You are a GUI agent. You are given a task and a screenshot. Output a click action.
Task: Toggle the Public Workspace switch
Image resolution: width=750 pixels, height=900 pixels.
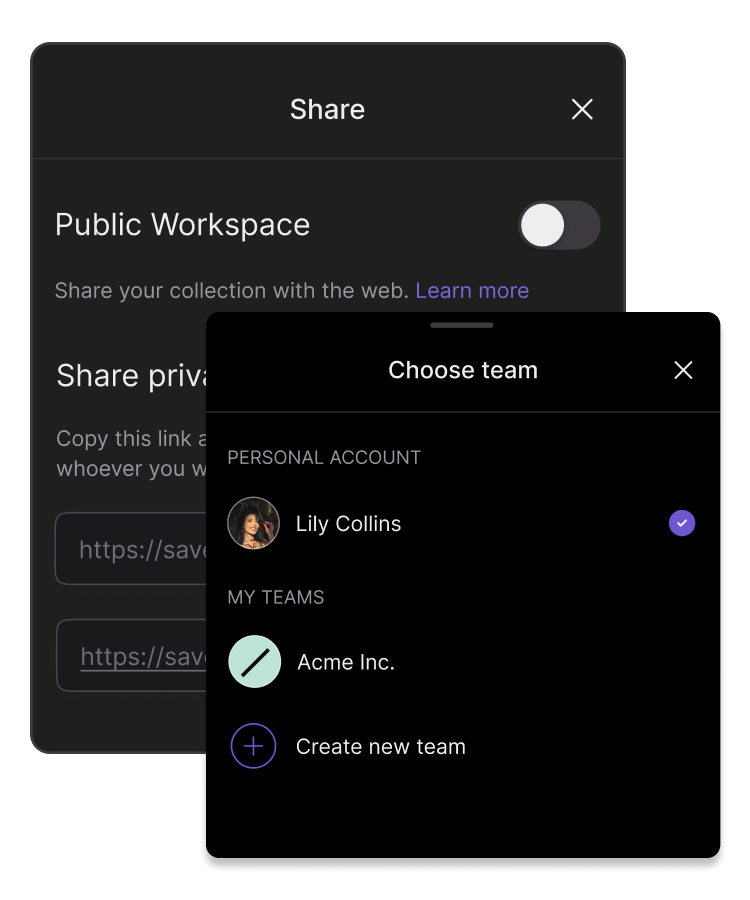559,225
